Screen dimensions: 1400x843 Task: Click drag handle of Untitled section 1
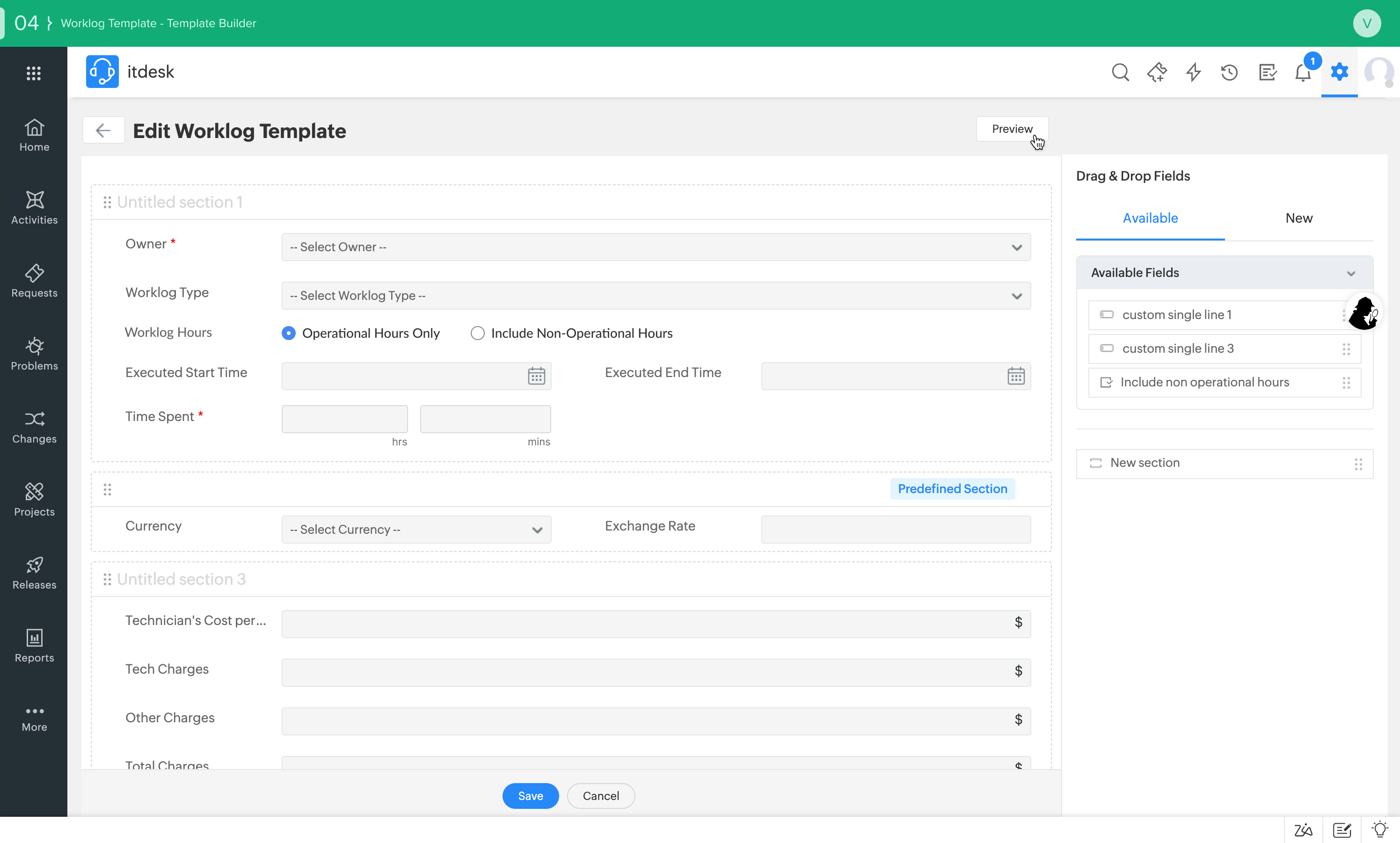pos(107,202)
